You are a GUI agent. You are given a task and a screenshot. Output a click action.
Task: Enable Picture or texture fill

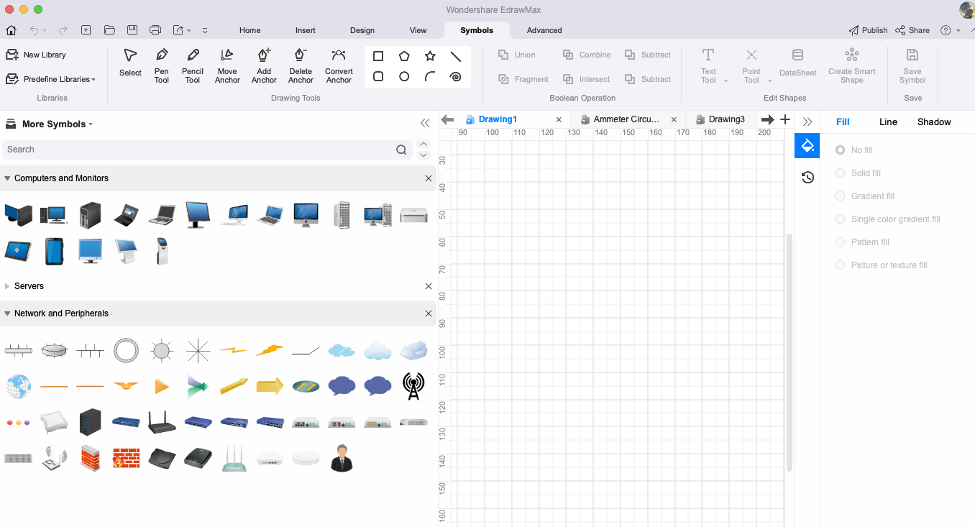[882, 265]
